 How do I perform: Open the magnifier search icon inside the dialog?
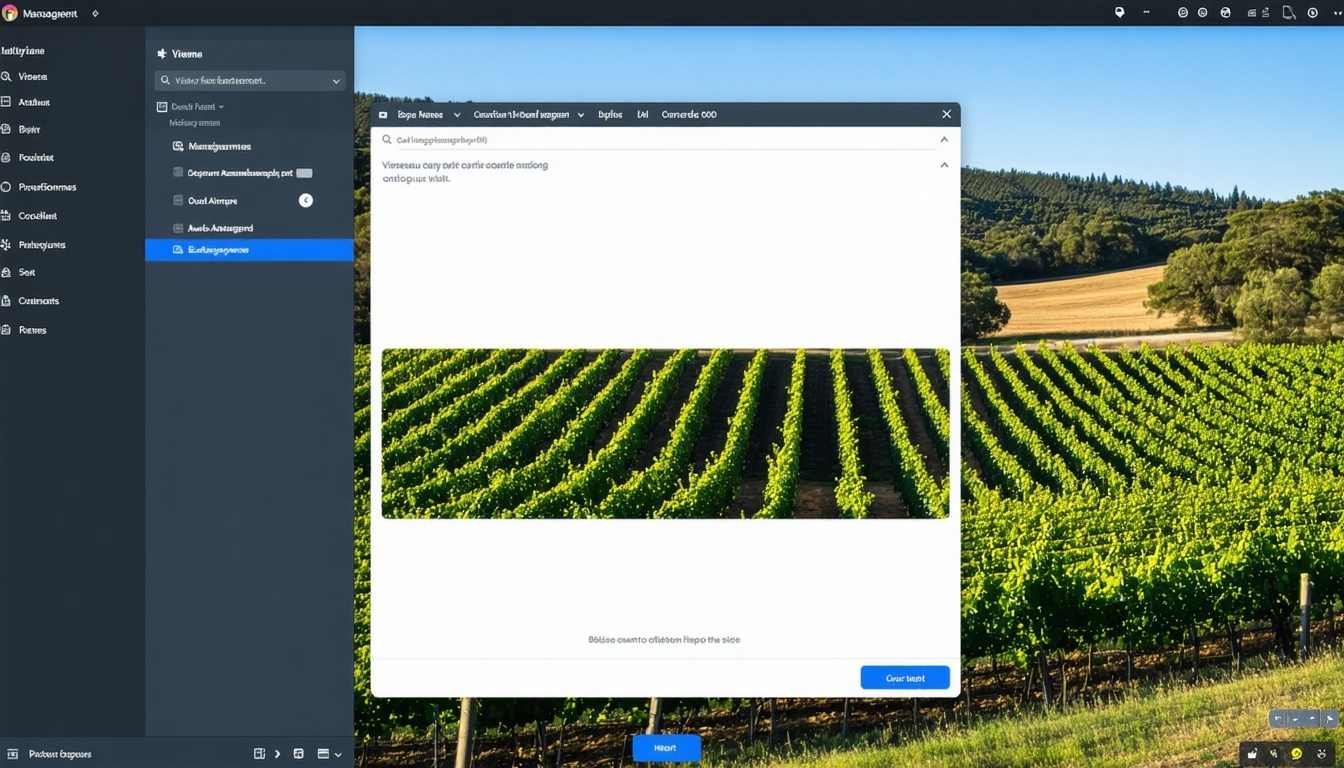(x=388, y=139)
